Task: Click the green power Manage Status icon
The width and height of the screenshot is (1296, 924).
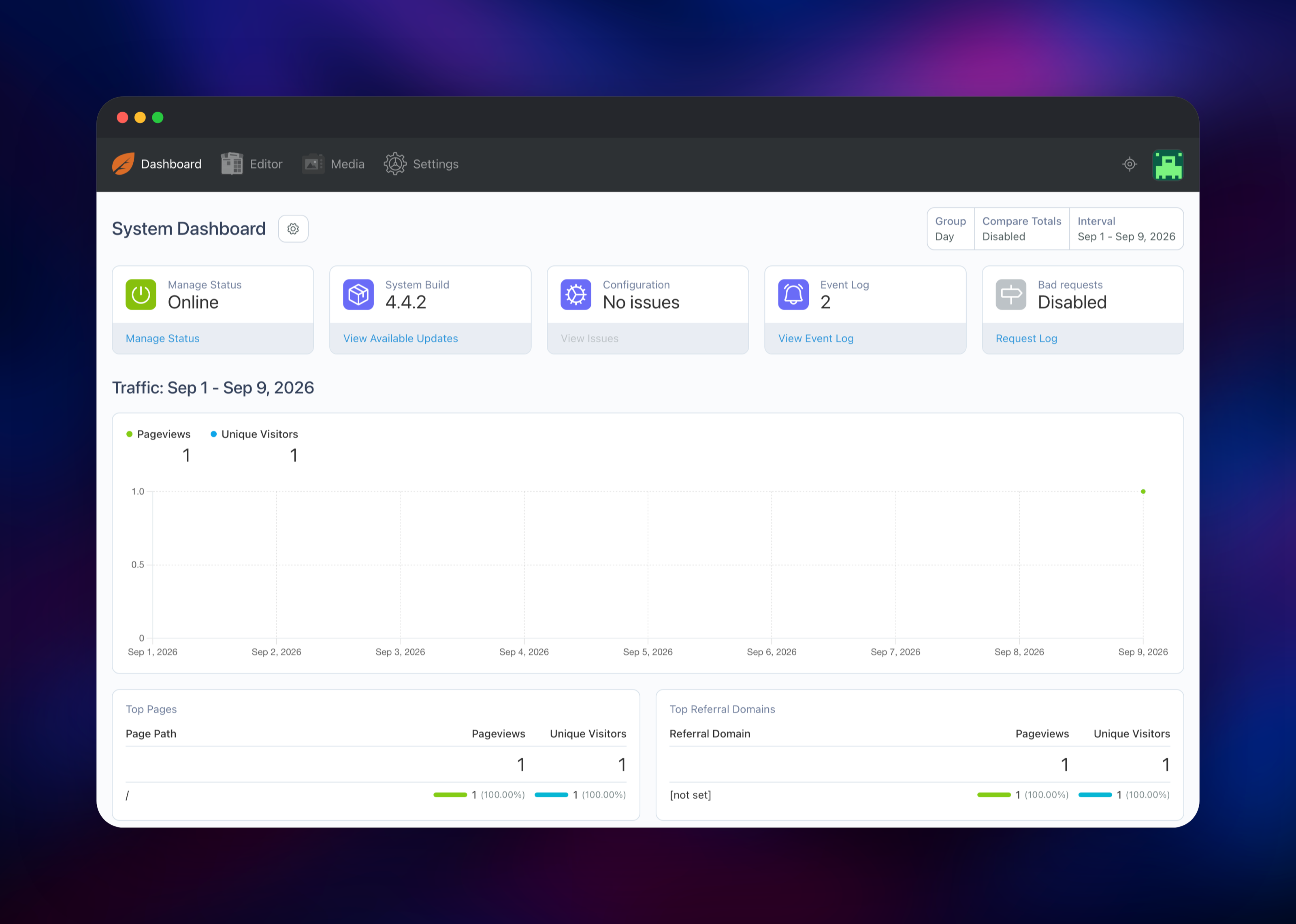Action: click(141, 294)
